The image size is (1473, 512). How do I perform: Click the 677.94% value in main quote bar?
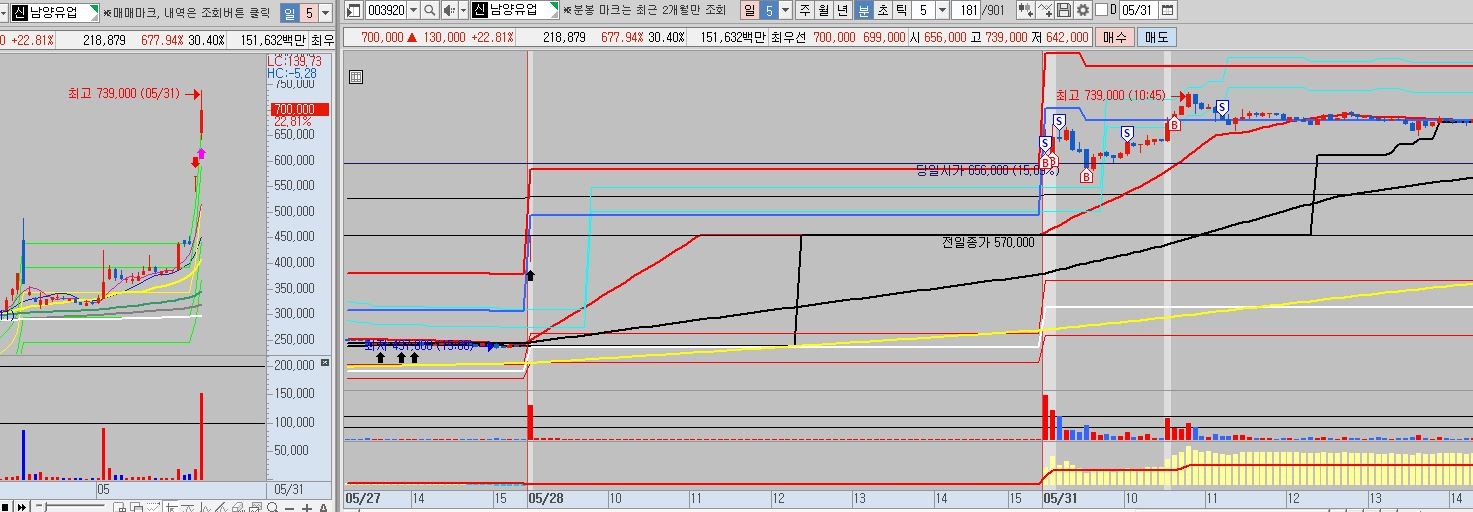(622, 37)
